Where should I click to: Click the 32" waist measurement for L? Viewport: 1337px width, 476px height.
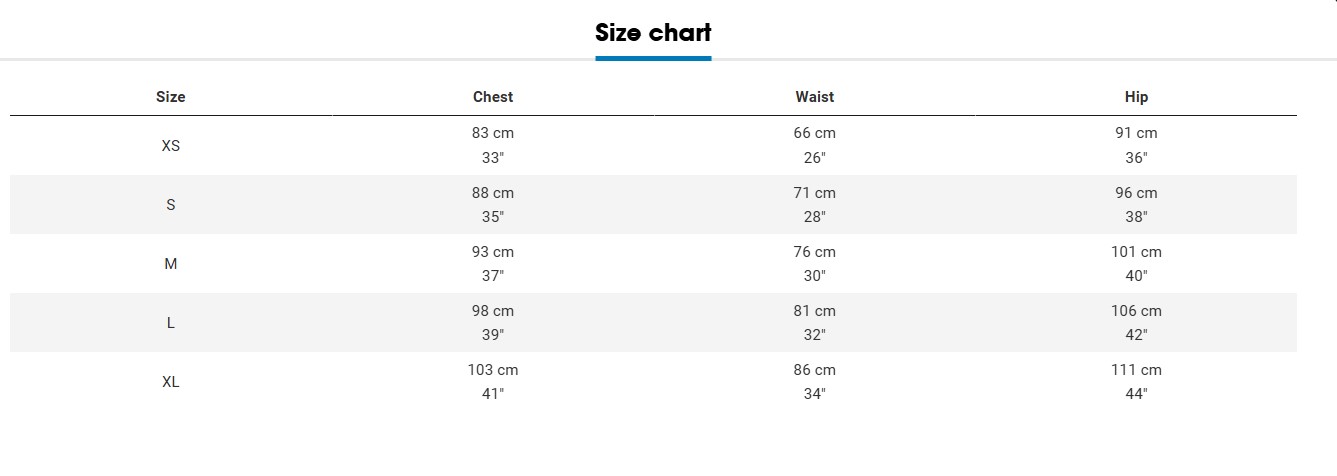[x=815, y=335]
